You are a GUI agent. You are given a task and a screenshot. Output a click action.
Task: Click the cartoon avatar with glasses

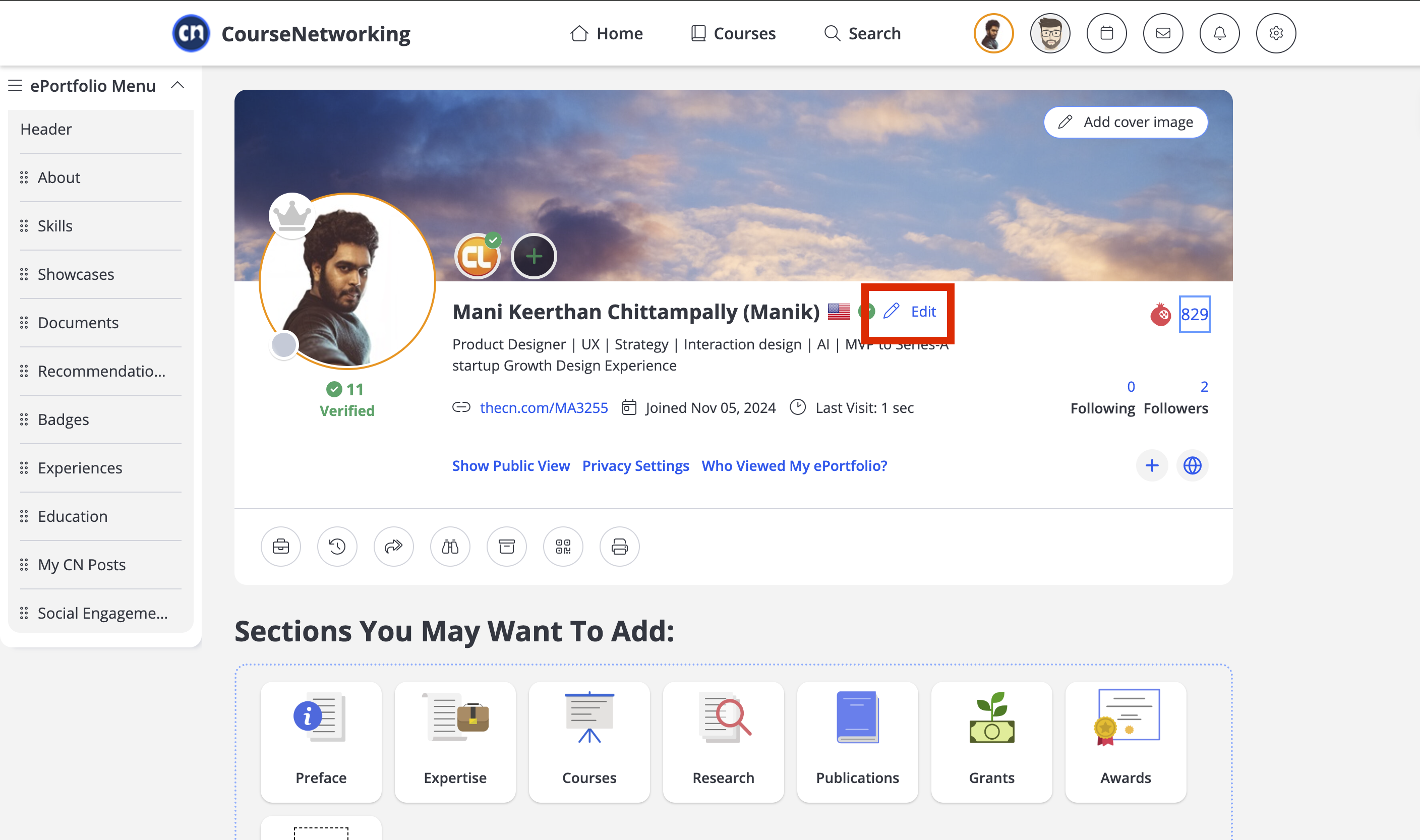1050,33
